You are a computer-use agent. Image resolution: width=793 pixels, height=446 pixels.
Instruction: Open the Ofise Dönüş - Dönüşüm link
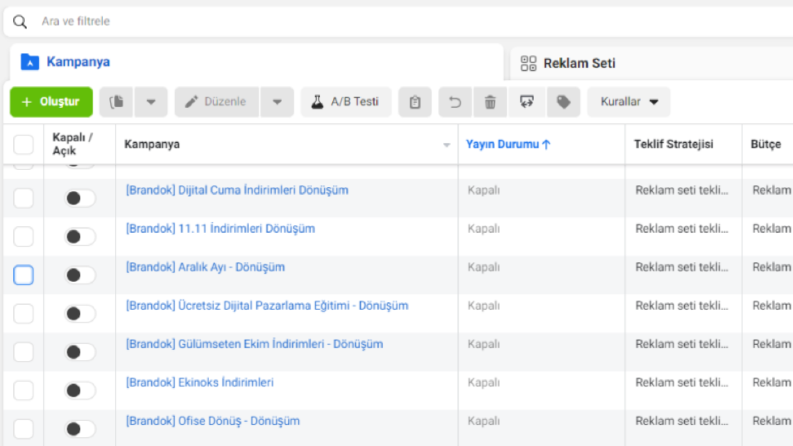pos(212,421)
